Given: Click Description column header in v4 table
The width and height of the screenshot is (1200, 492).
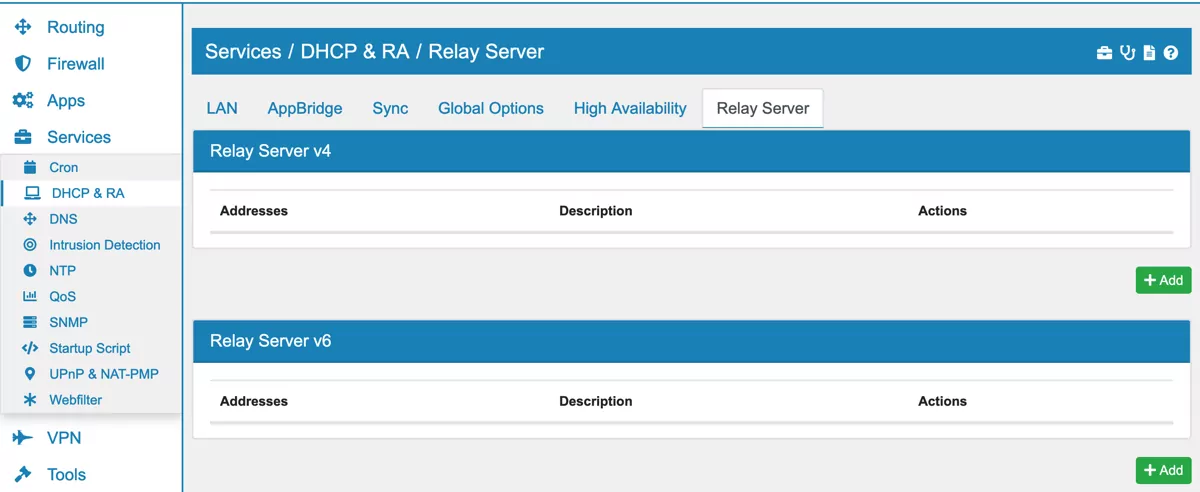Looking at the screenshot, I should click(x=596, y=211).
